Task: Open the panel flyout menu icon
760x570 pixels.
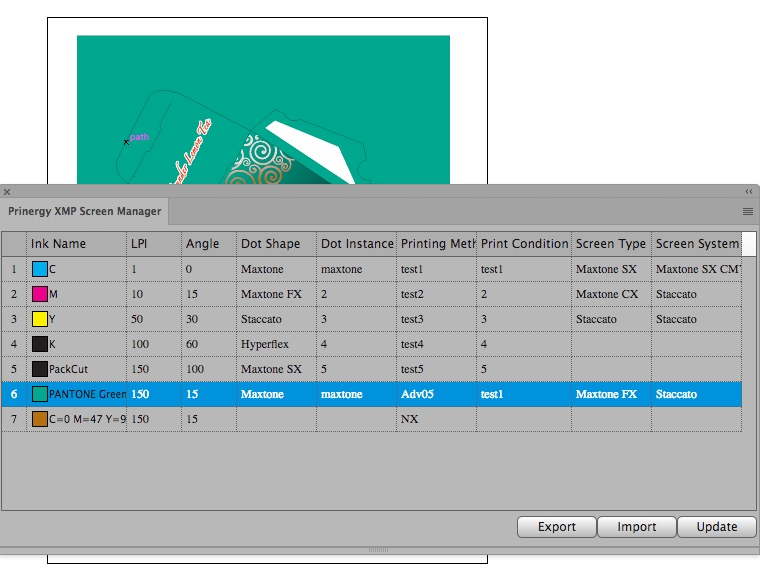Action: click(x=747, y=212)
